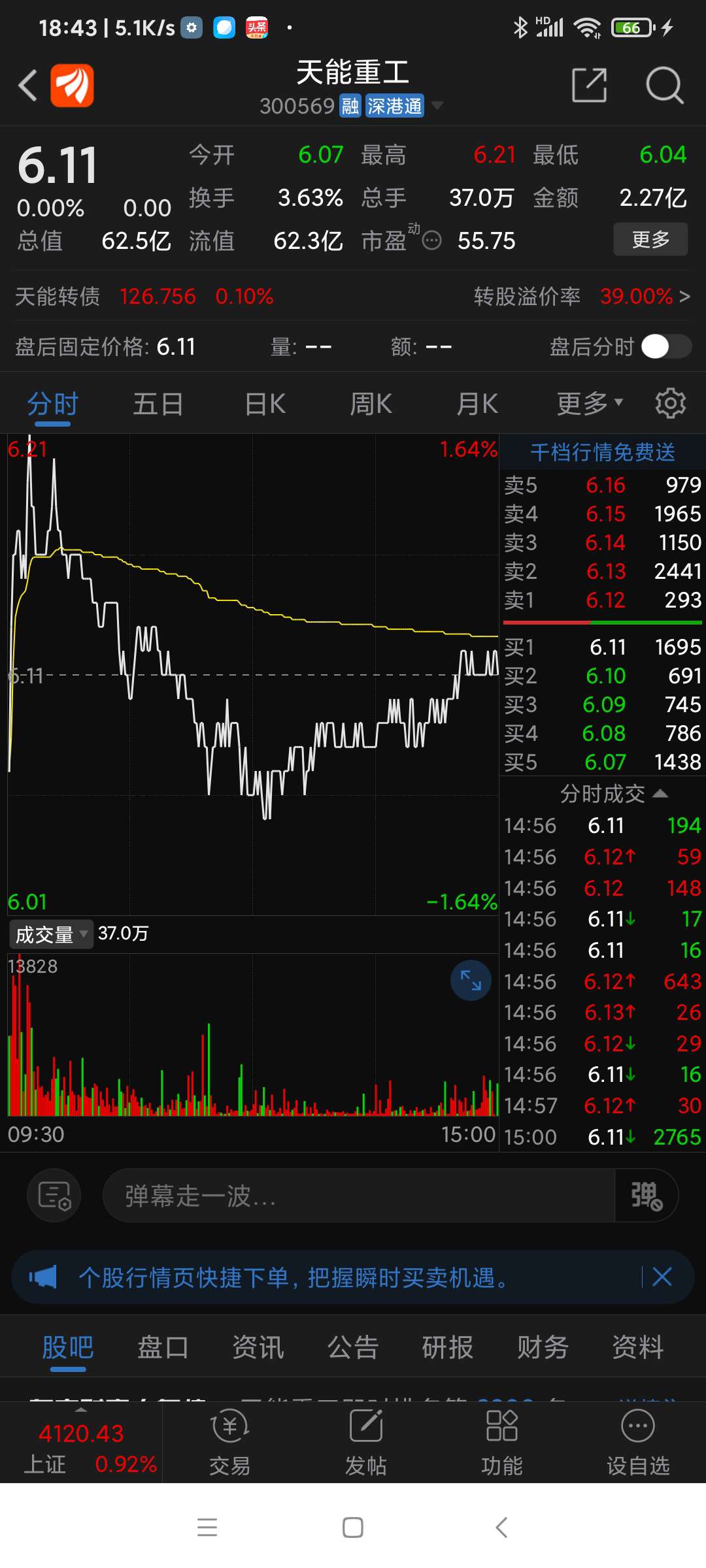The image size is (706, 1568).
Task: Switch to the 月K chart tab
Action: point(477,404)
